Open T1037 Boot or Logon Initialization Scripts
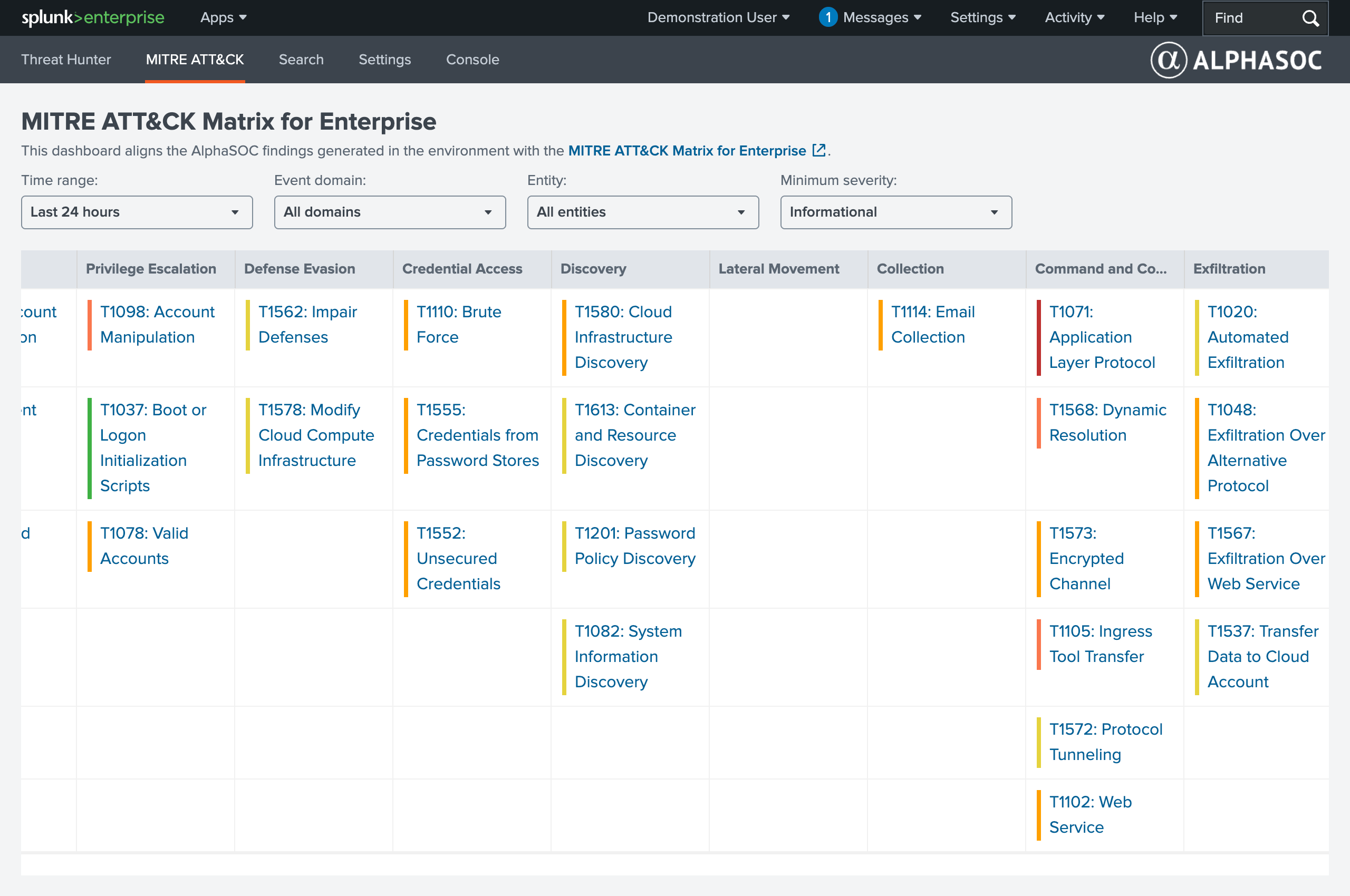Viewport: 1350px width, 896px height. (153, 447)
